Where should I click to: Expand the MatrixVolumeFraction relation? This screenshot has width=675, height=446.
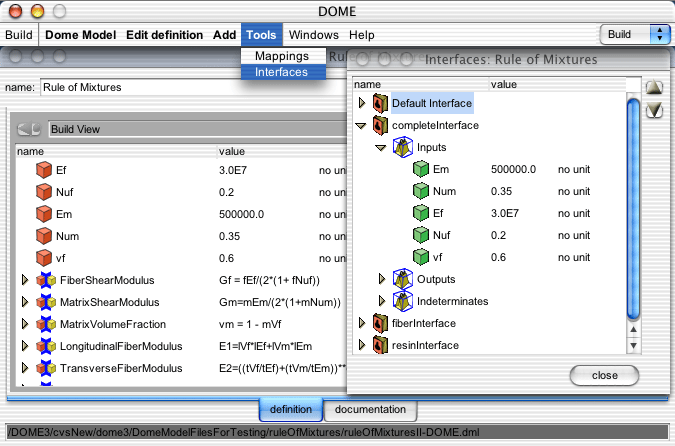(x=25, y=324)
